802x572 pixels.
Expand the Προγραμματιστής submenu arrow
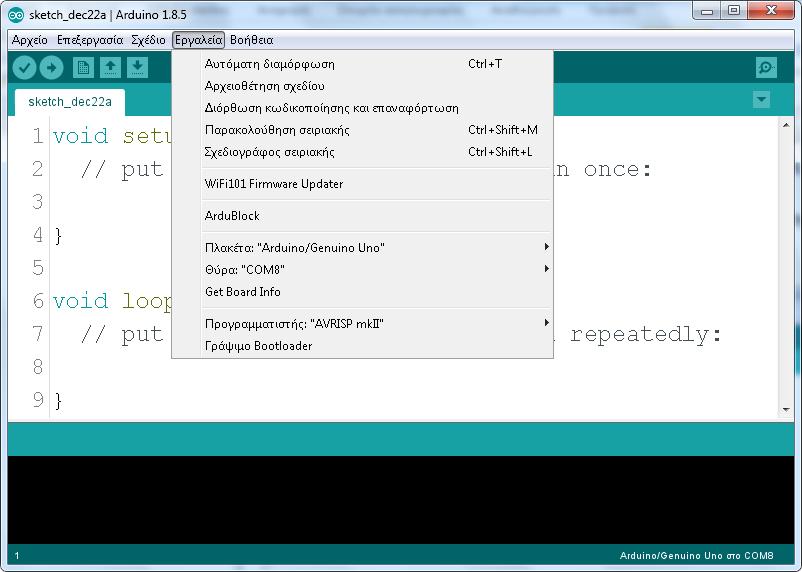pos(546,323)
